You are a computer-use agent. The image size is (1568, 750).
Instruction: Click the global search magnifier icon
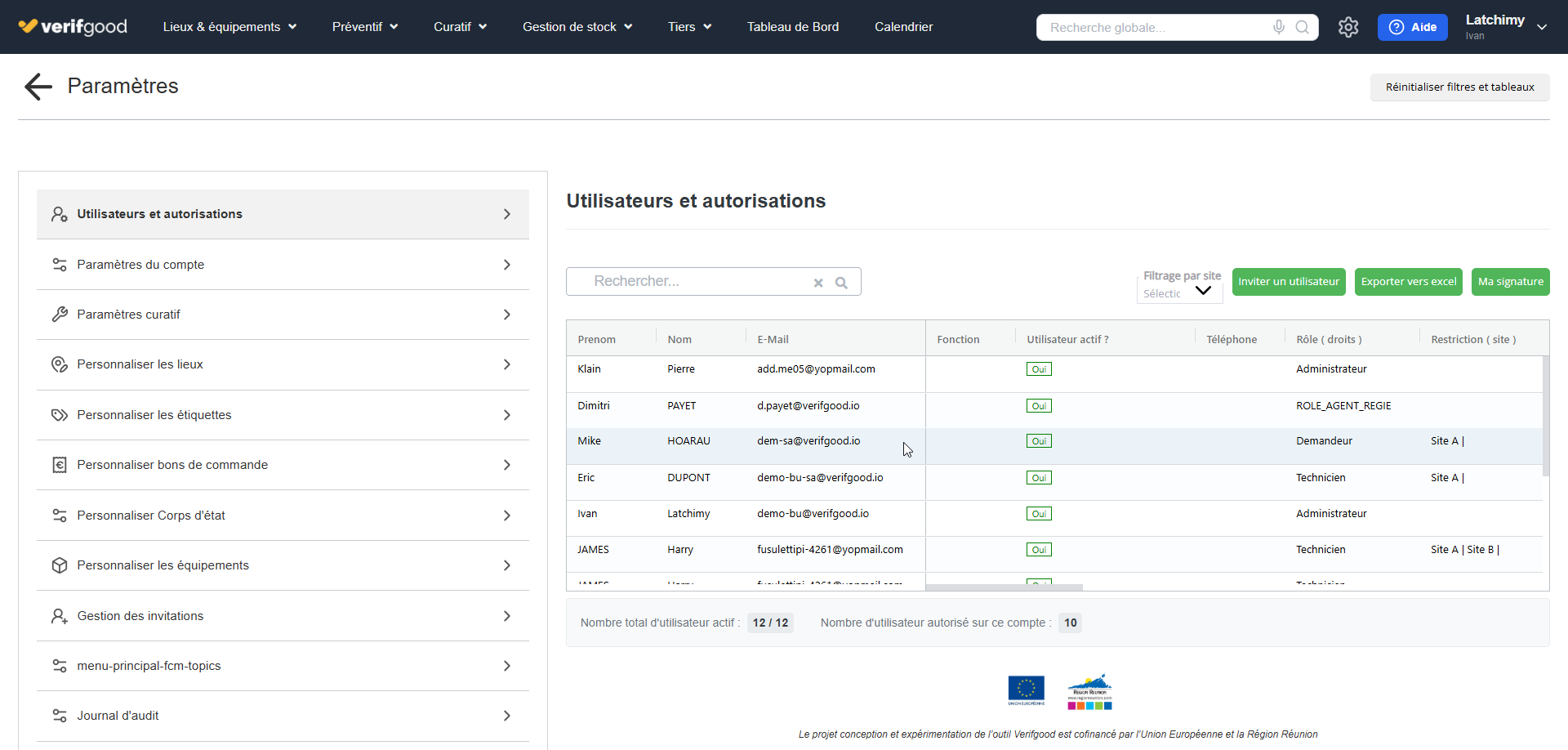point(1303,27)
